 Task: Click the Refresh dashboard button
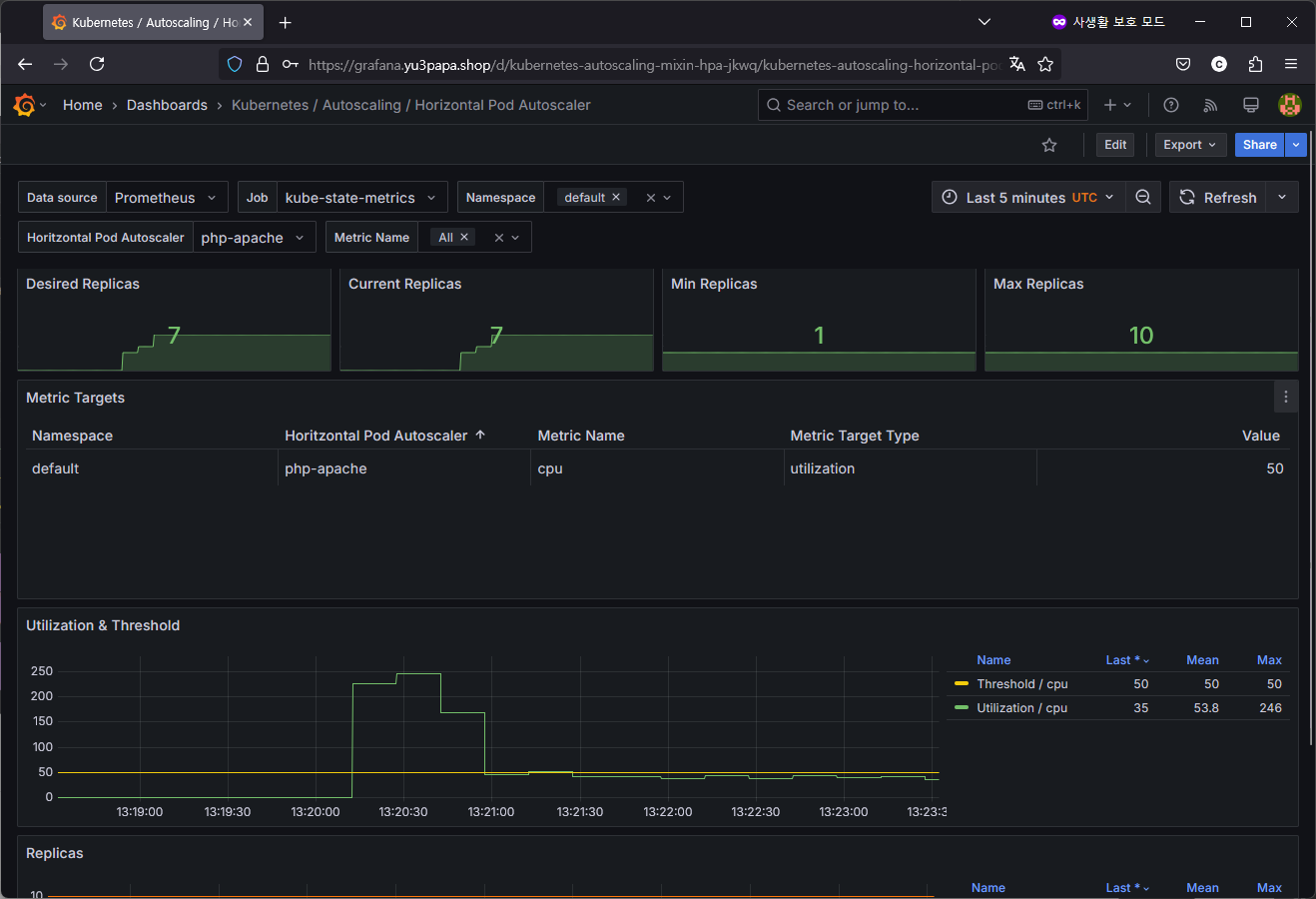(x=1218, y=198)
